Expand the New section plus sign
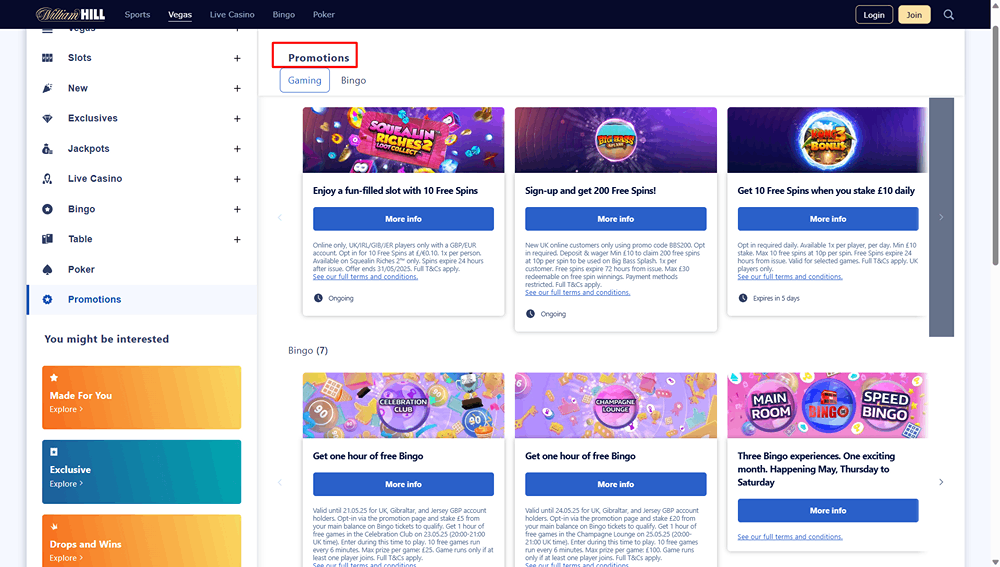The height and width of the screenshot is (567, 1000). 237,89
